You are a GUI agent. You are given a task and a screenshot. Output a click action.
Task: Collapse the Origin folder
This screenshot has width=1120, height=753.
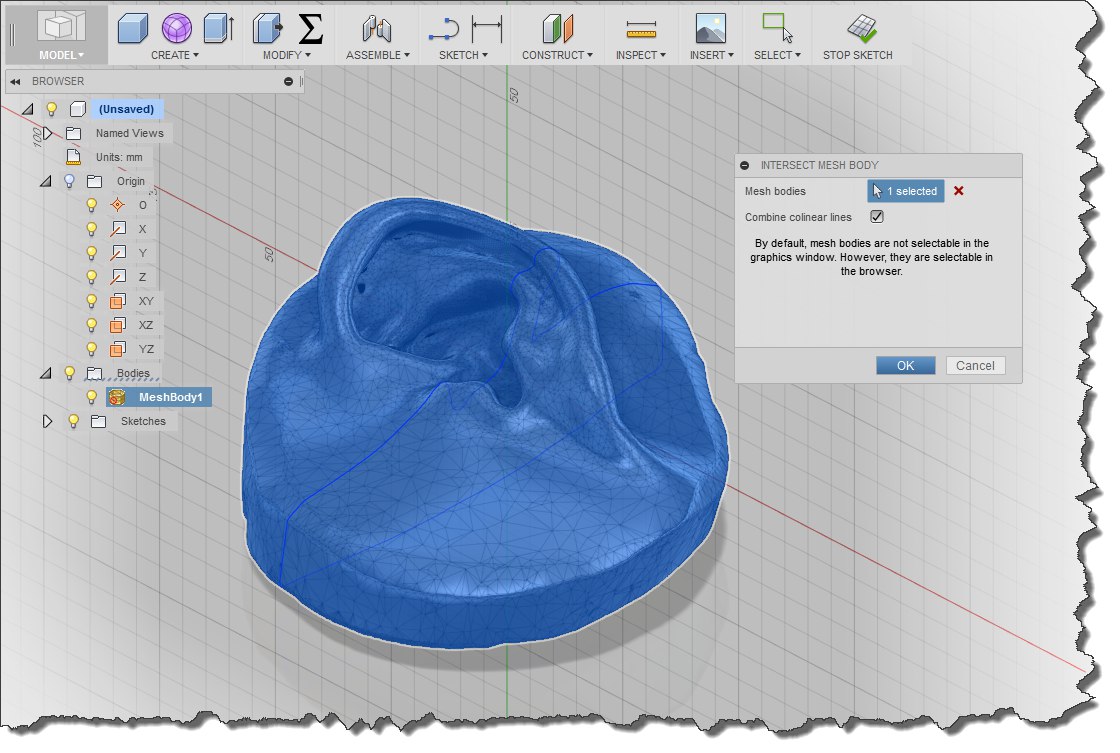(x=46, y=181)
